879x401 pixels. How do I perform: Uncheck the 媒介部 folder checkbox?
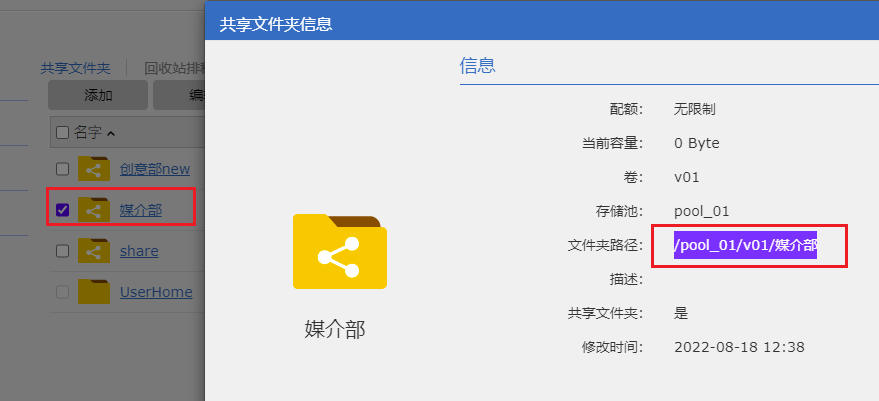coord(62,210)
